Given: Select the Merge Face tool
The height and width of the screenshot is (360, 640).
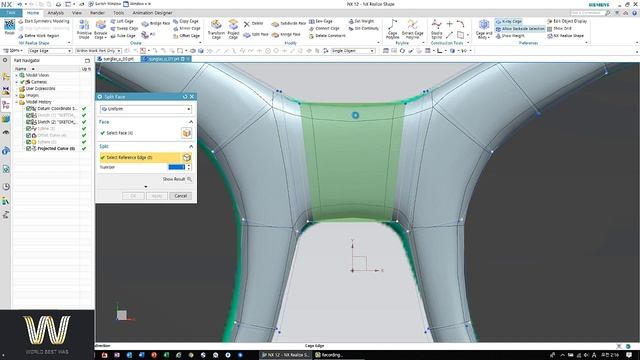Looking at the screenshot, I should pos(286,35).
